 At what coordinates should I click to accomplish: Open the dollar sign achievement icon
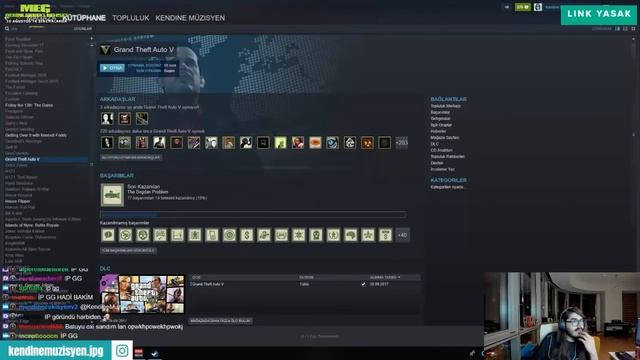(247, 235)
